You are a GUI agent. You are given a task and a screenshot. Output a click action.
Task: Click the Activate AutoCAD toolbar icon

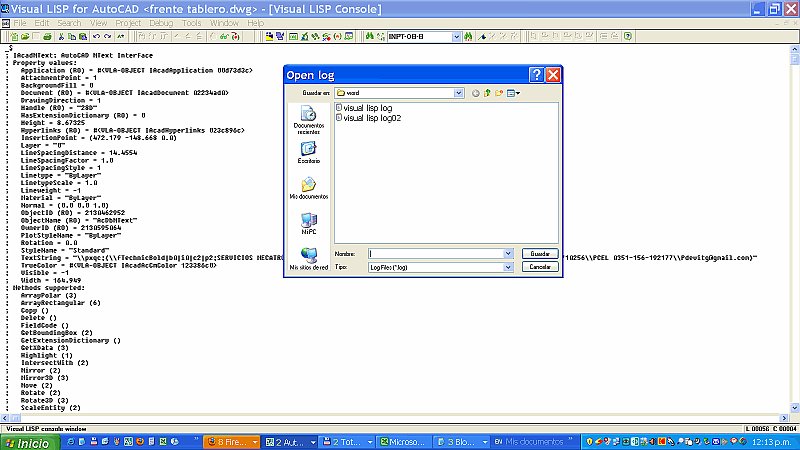tap(269, 36)
